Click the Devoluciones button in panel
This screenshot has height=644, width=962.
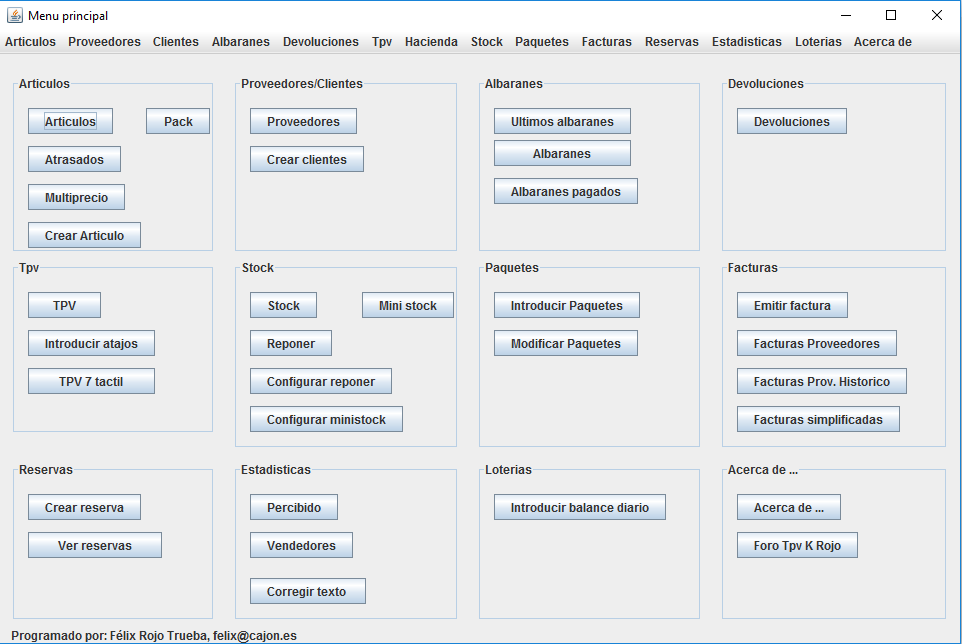pos(791,122)
